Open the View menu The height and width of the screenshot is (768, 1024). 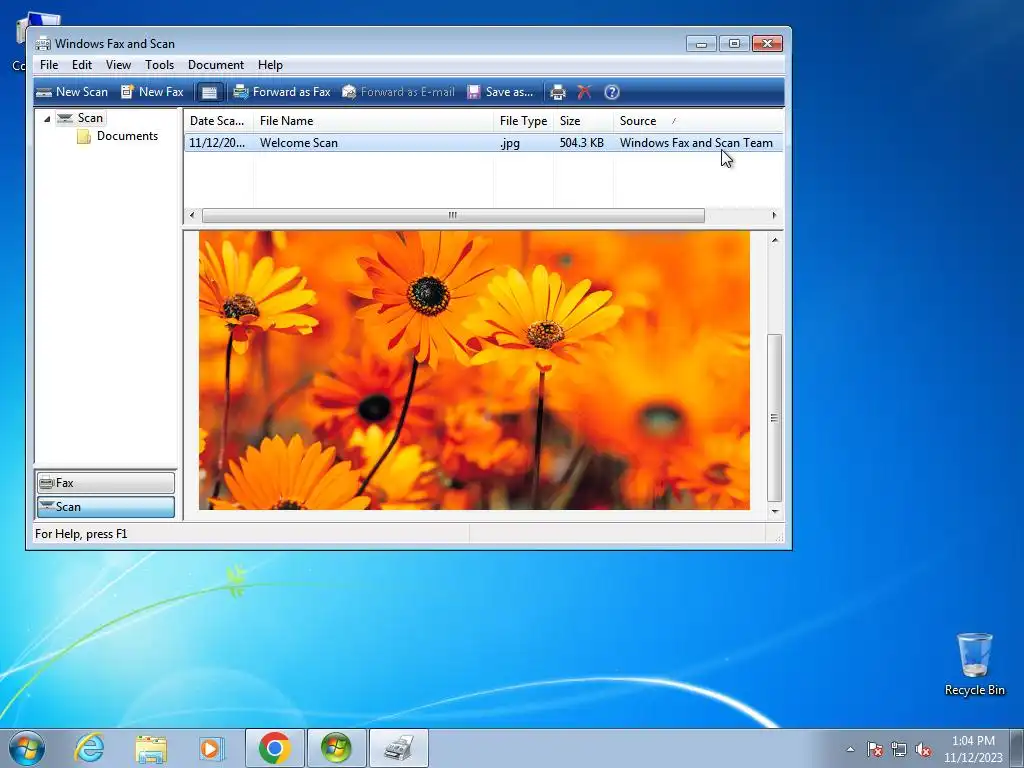point(118,65)
